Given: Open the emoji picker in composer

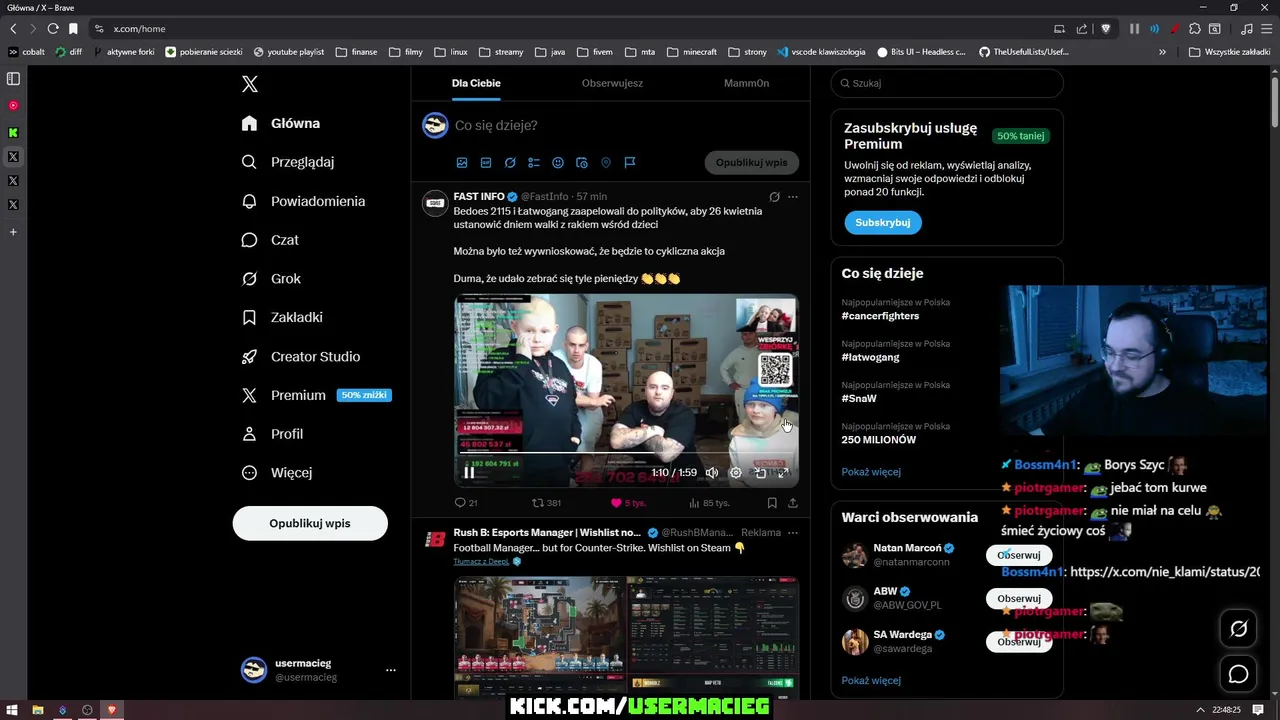Looking at the screenshot, I should pos(558,162).
